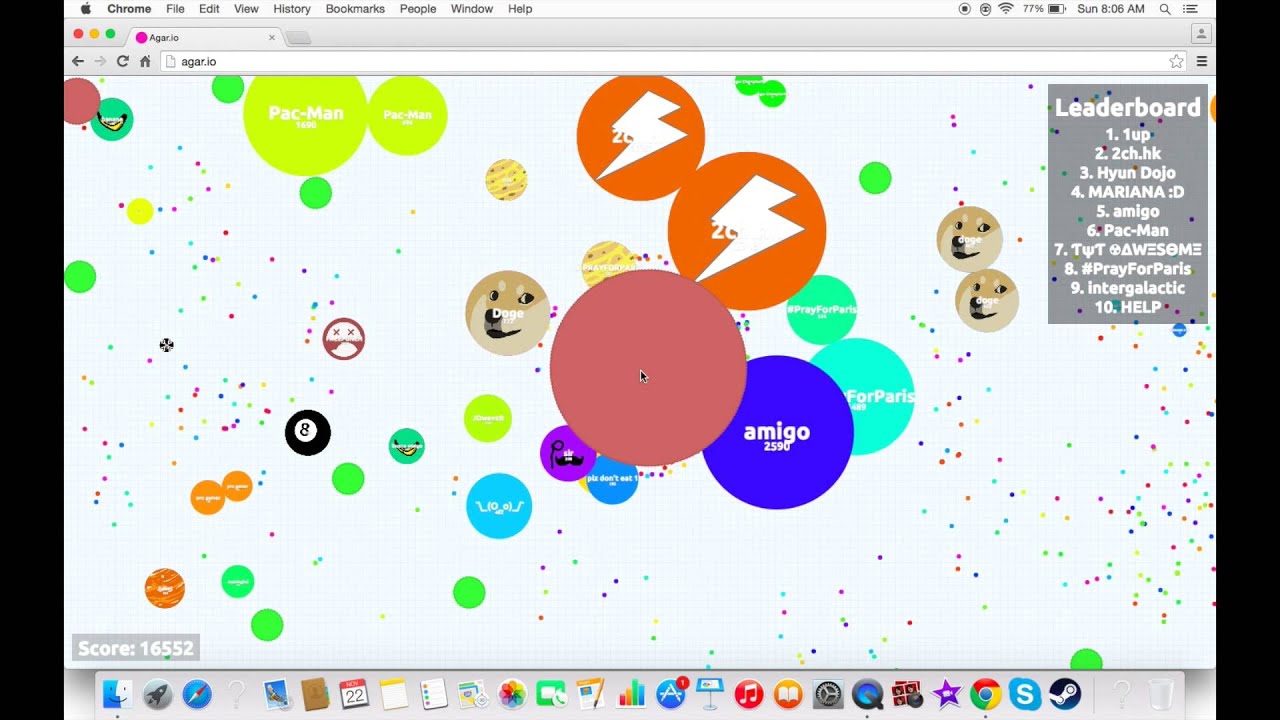Image resolution: width=1280 pixels, height=720 pixels.
Task: Open the Edit menu
Action: pyautogui.click(x=209, y=9)
